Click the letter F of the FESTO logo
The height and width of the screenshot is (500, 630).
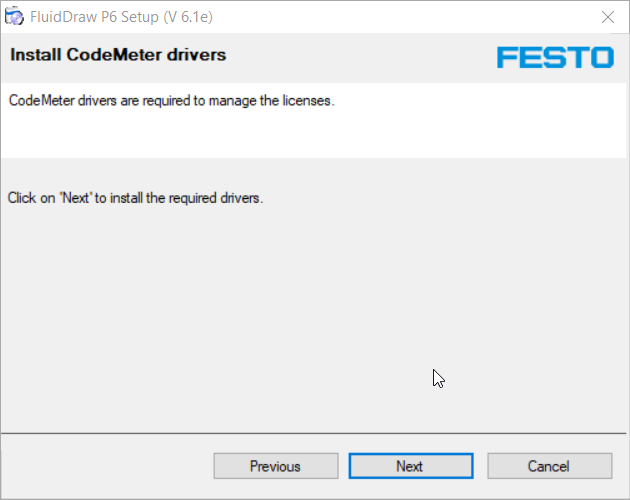[x=507, y=57]
